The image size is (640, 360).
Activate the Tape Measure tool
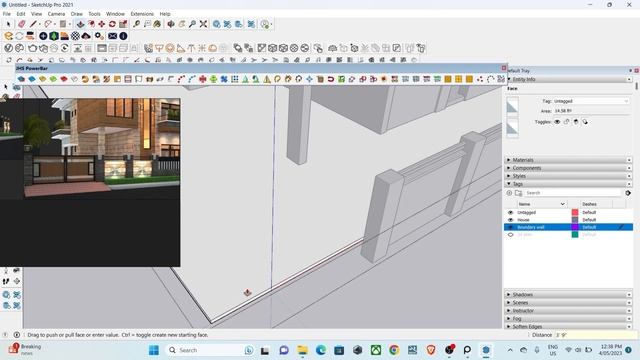(x=136, y=24)
